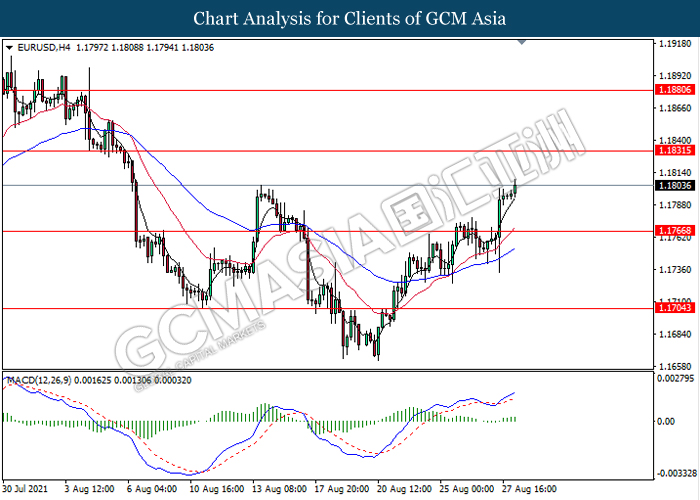Click the Chart Analysis for Clients title
Screen dimensions: 700x500
[x=350, y=18]
